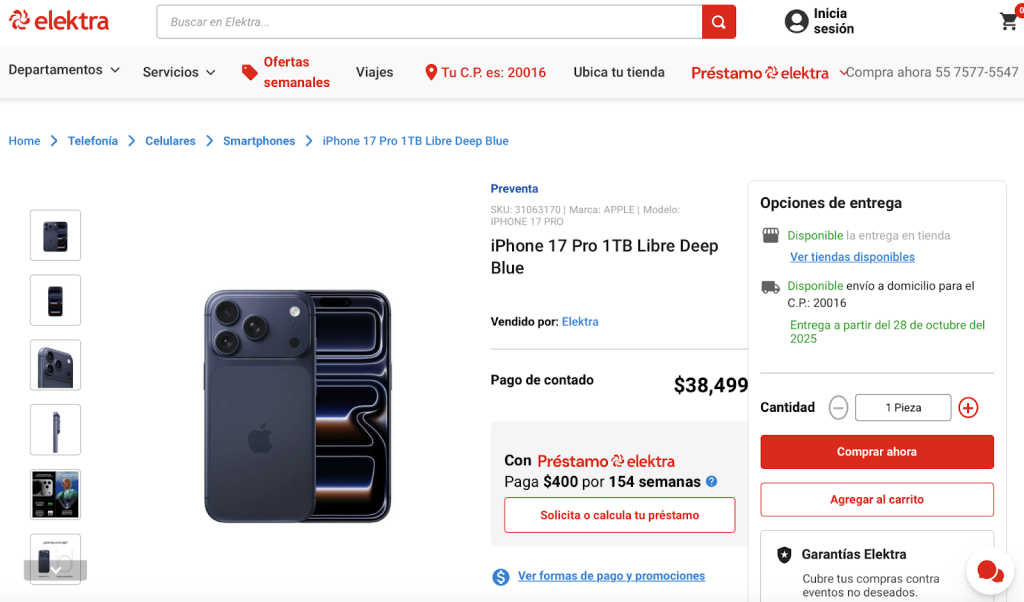Open the shopping cart icon
The height and width of the screenshot is (602, 1024).
[1008, 22]
